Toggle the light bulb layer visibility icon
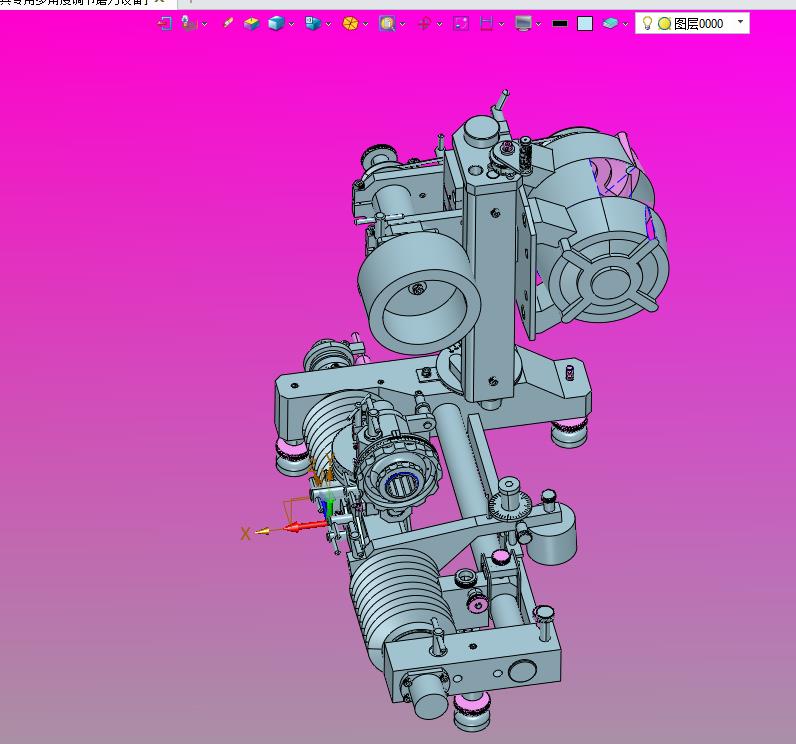The width and height of the screenshot is (796, 744). [x=647, y=23]
